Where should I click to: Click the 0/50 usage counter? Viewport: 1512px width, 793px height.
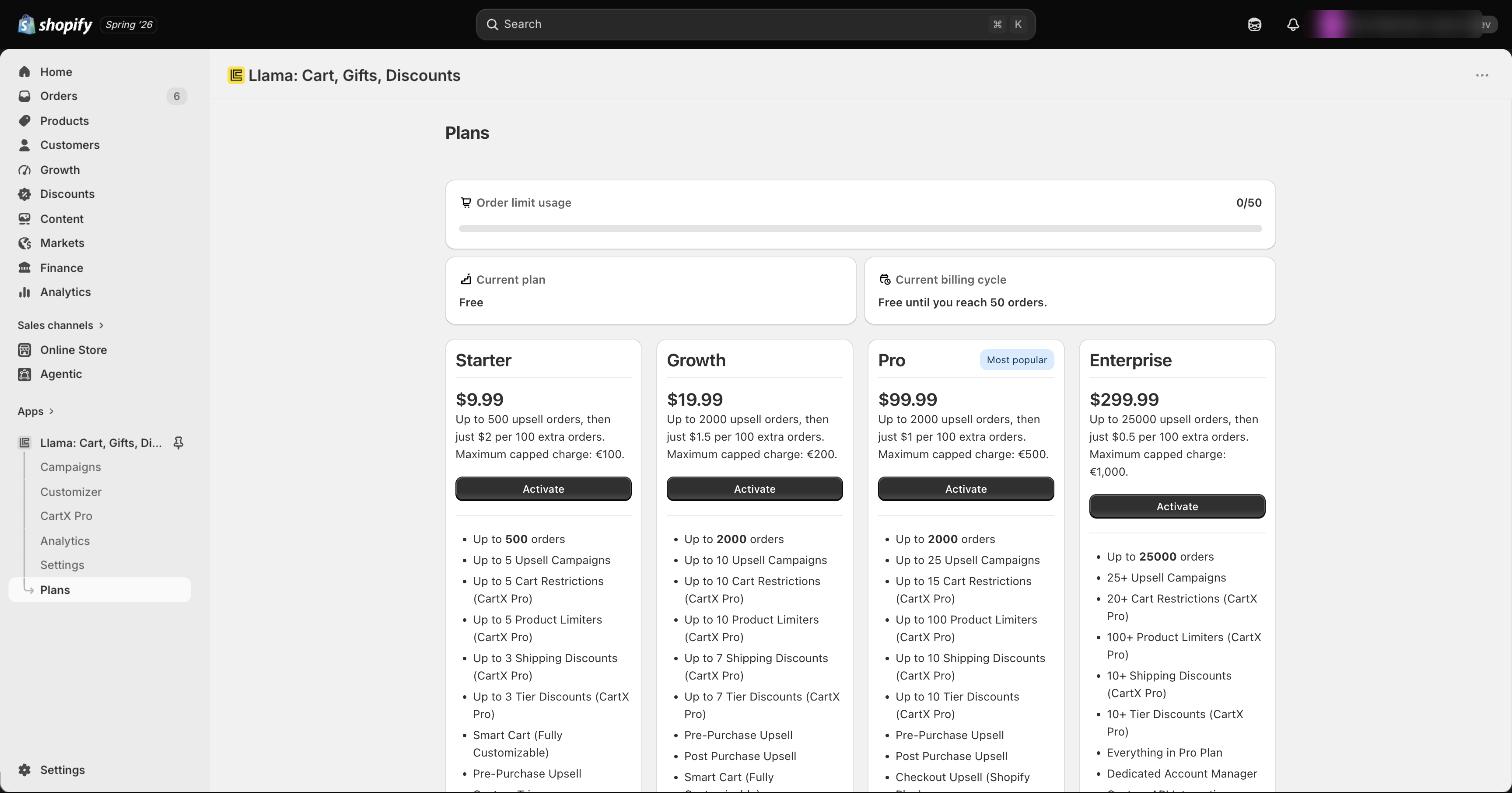[x=1249, y=202]
